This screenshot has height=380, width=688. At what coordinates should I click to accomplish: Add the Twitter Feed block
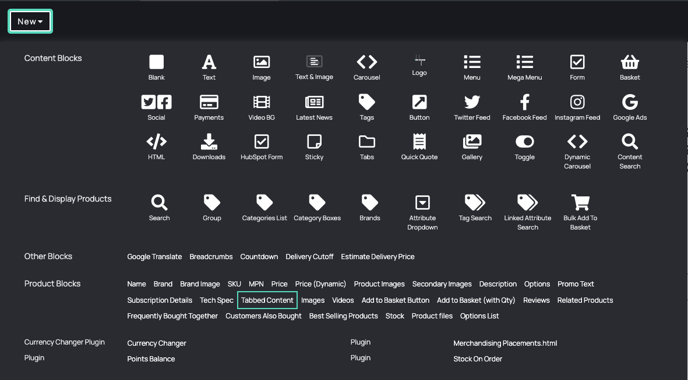[x=472, y=107]
